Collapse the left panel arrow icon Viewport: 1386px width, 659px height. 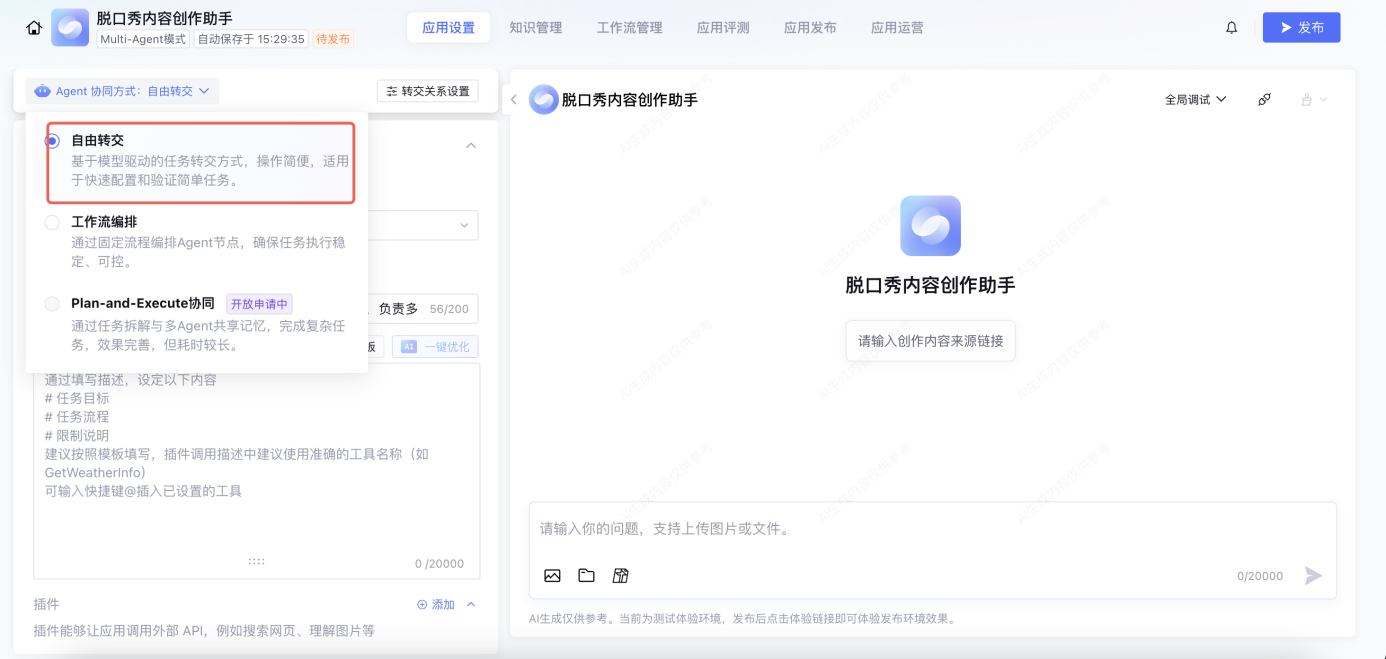pyautogui.click(x=514, y=99)
